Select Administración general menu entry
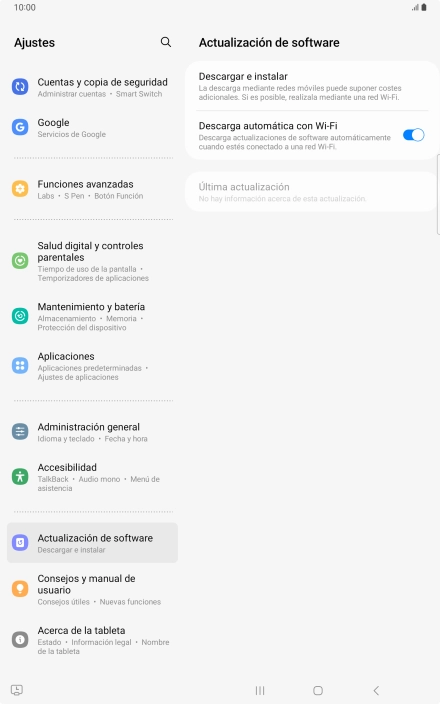This screenshot has height=704, width=440. [92, 432]
